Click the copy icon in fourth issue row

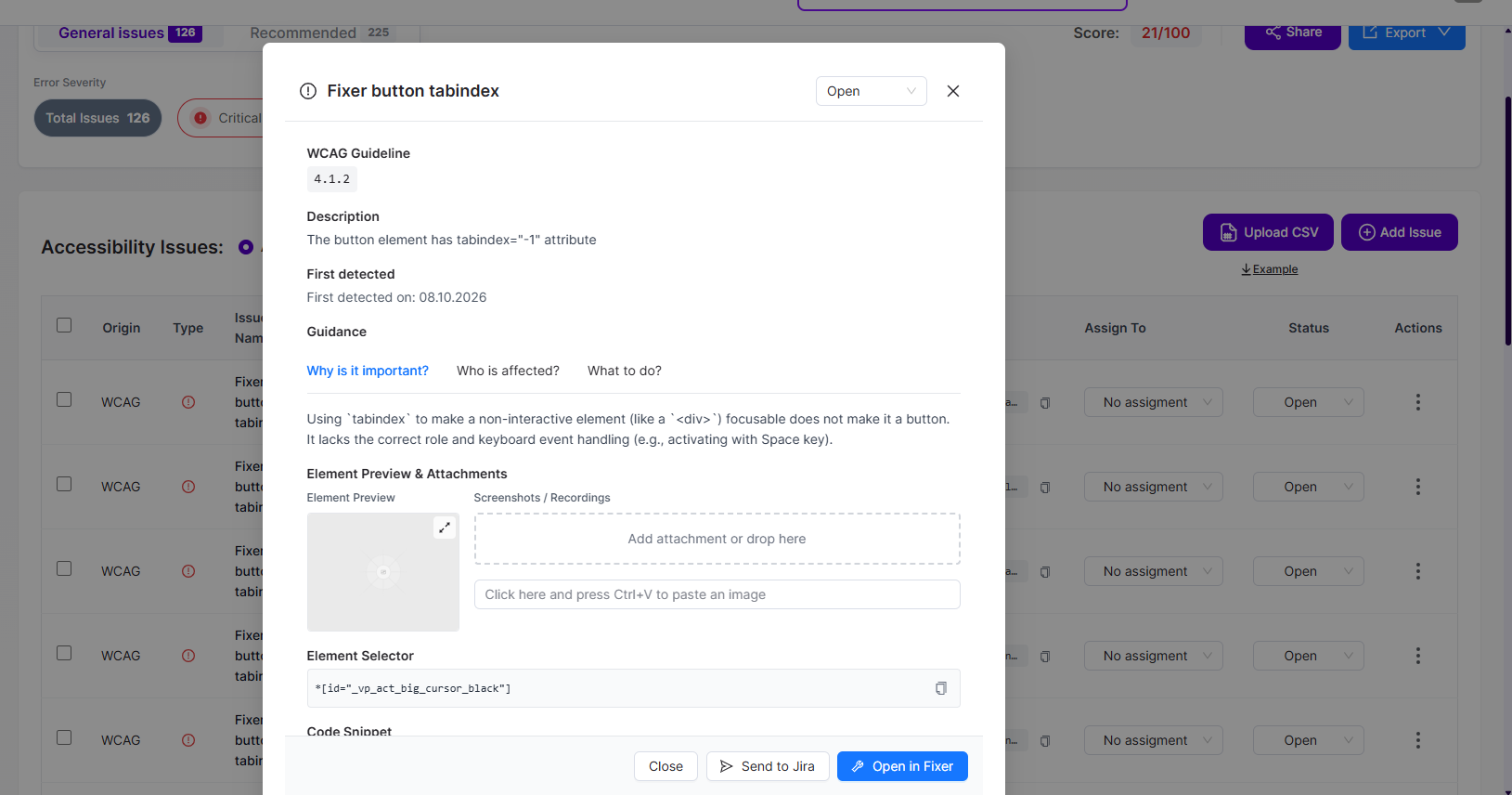1045,657
